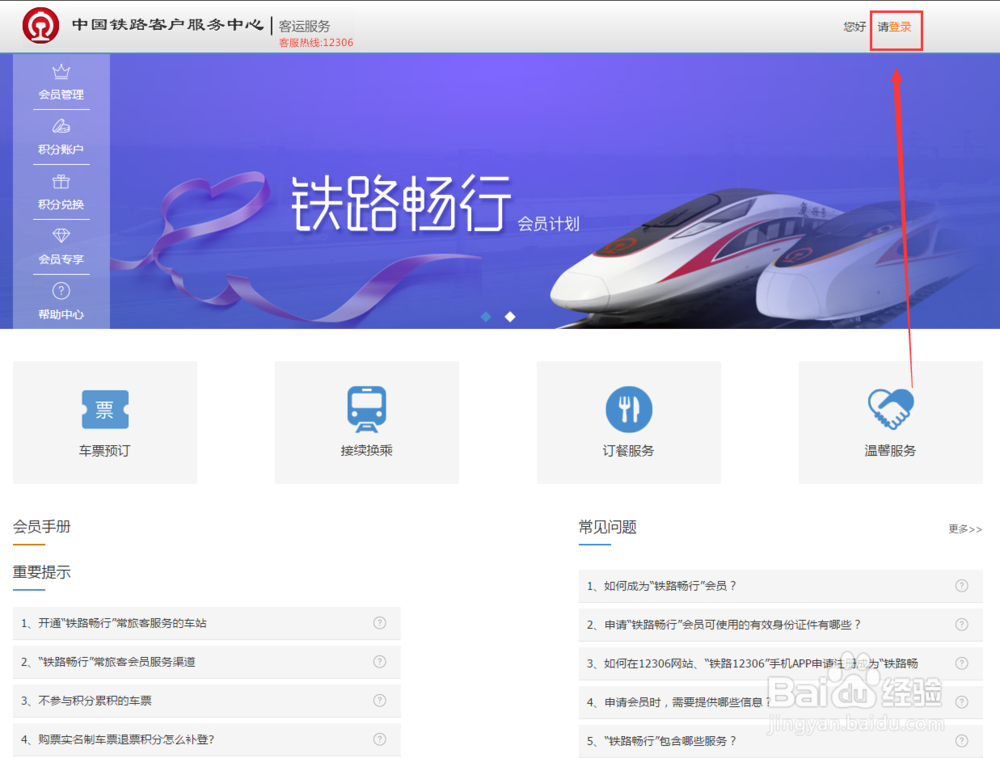The height and width of the screenshot is (758, 1000).
Task: Click 客服热线:12306 hotline text
Action: tap(316, 42)
